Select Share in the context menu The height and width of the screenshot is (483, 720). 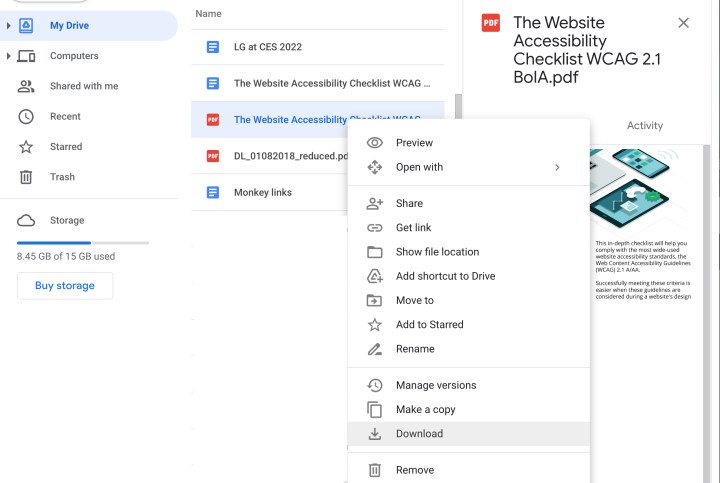pyautogui.click(x=468, y=203)
